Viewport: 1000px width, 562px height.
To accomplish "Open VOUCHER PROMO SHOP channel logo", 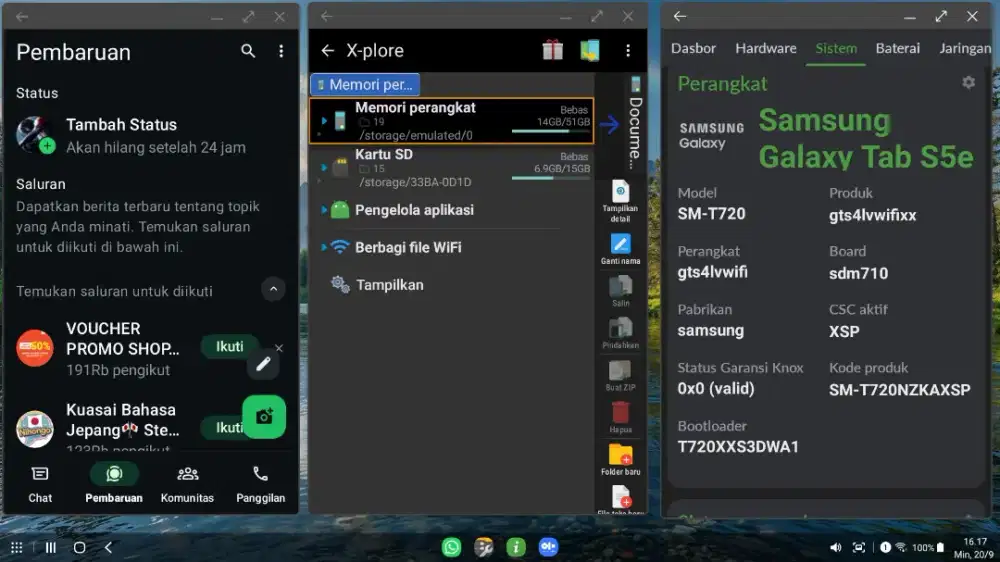I will point(34,348).
